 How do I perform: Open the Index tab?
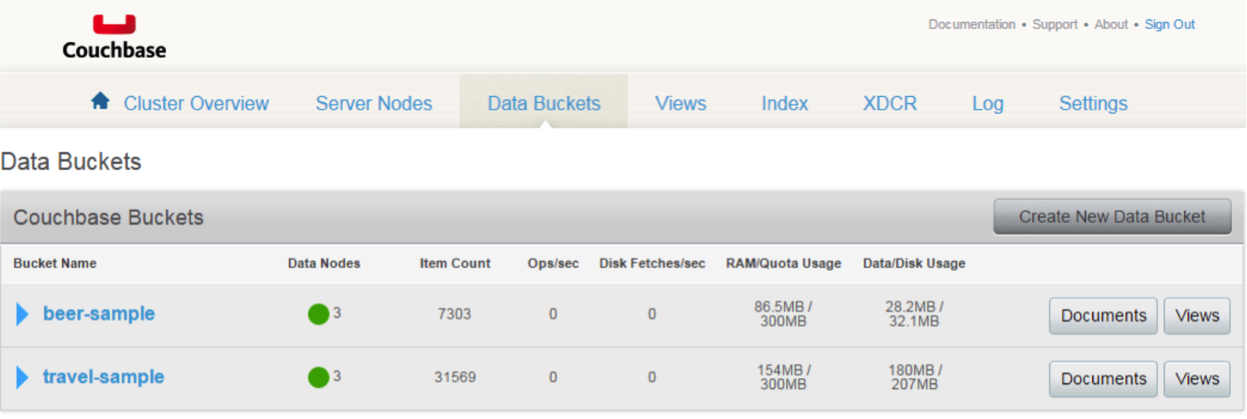(785, 103)
